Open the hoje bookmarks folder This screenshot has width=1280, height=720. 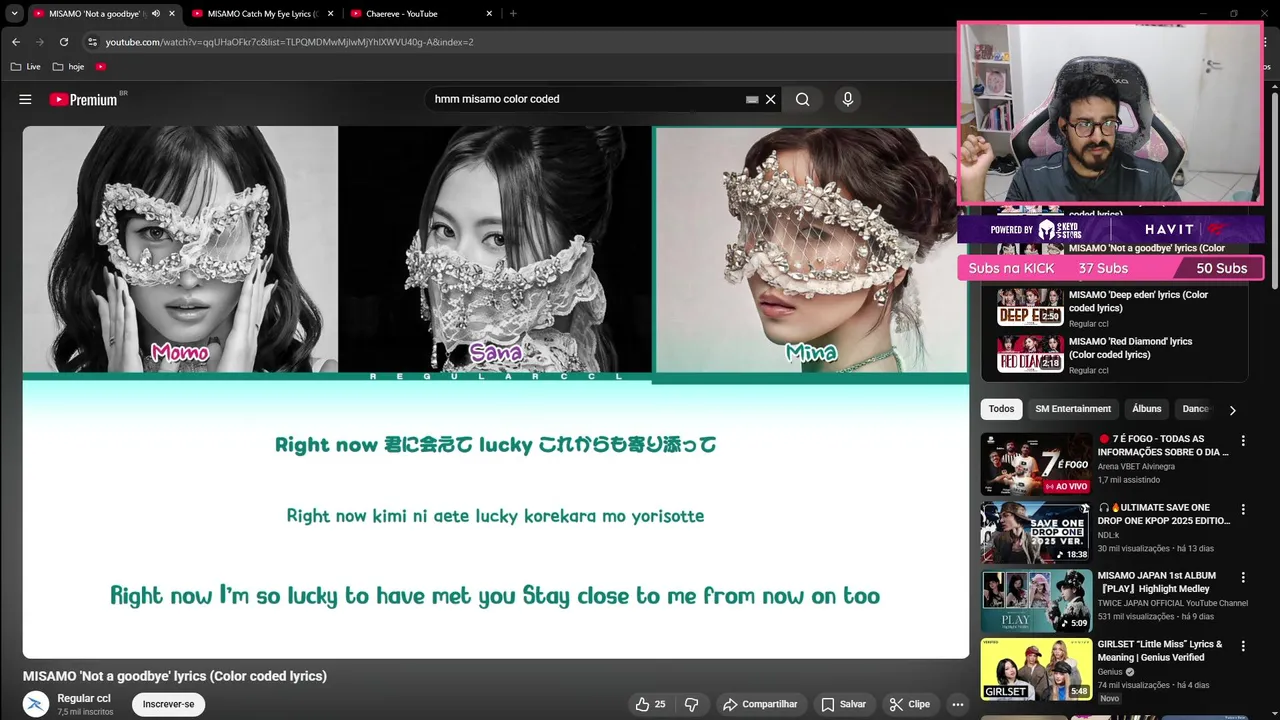(68, 67)
